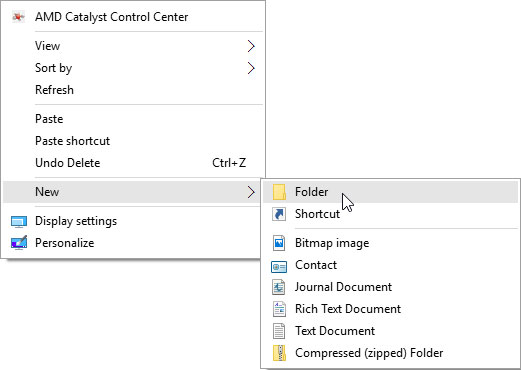Expand the View submenu arrow
The width and height of the screenshot is (521, 370).
tap(251, 46)
